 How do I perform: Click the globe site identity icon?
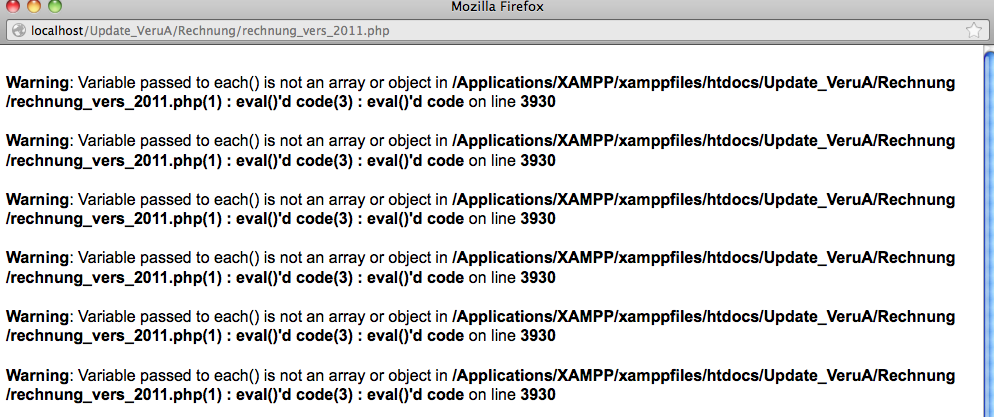(x=18, y=31)
